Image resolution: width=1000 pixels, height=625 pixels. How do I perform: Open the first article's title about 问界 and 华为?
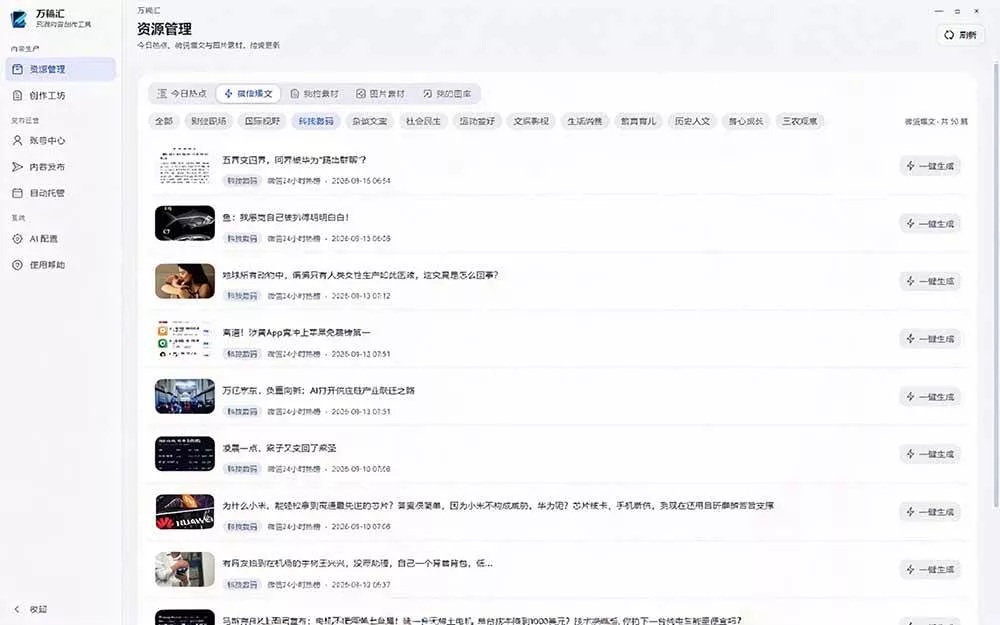click(294, 160)
